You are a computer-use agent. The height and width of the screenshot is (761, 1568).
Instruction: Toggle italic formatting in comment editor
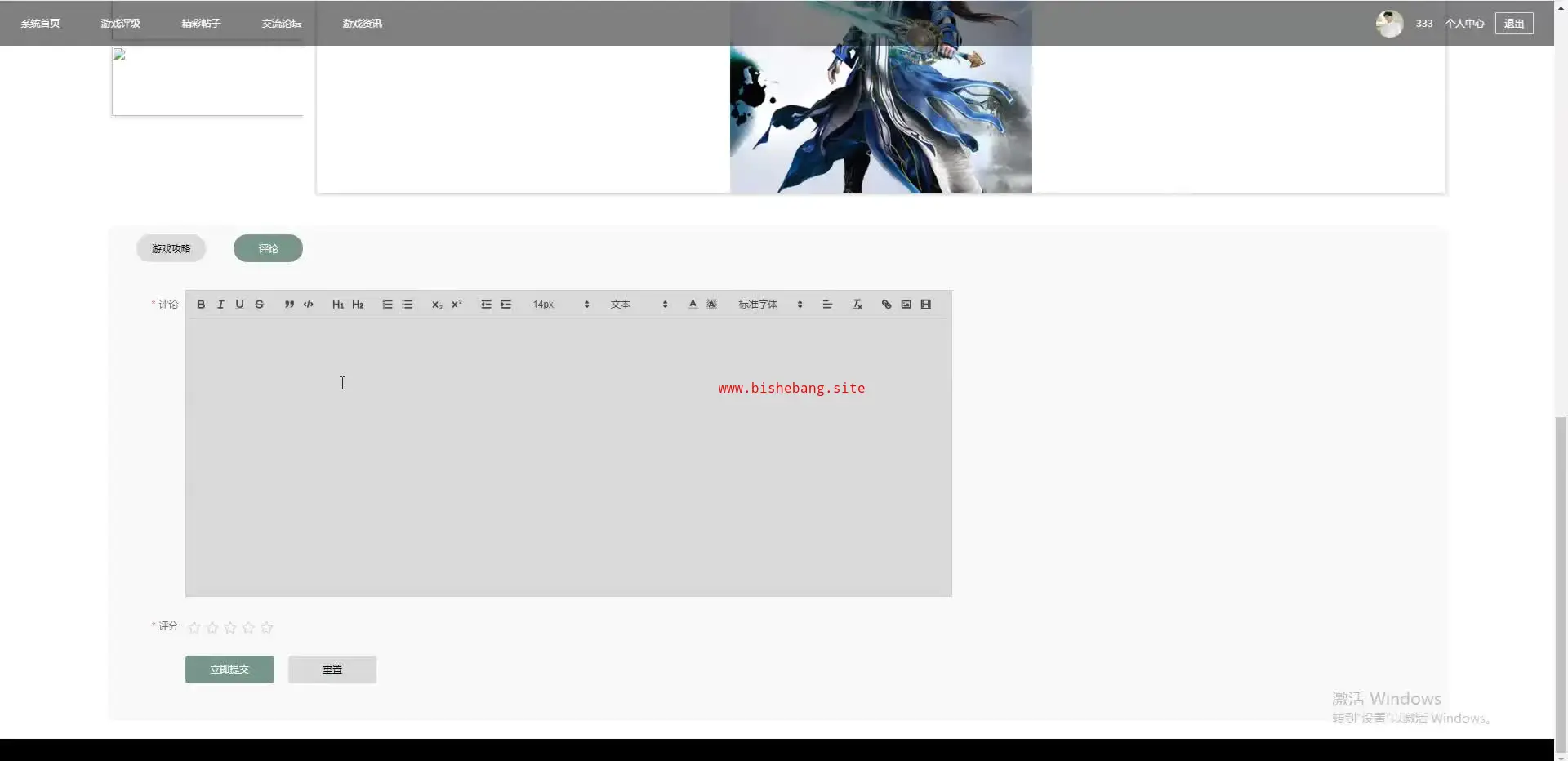[220, 305]
